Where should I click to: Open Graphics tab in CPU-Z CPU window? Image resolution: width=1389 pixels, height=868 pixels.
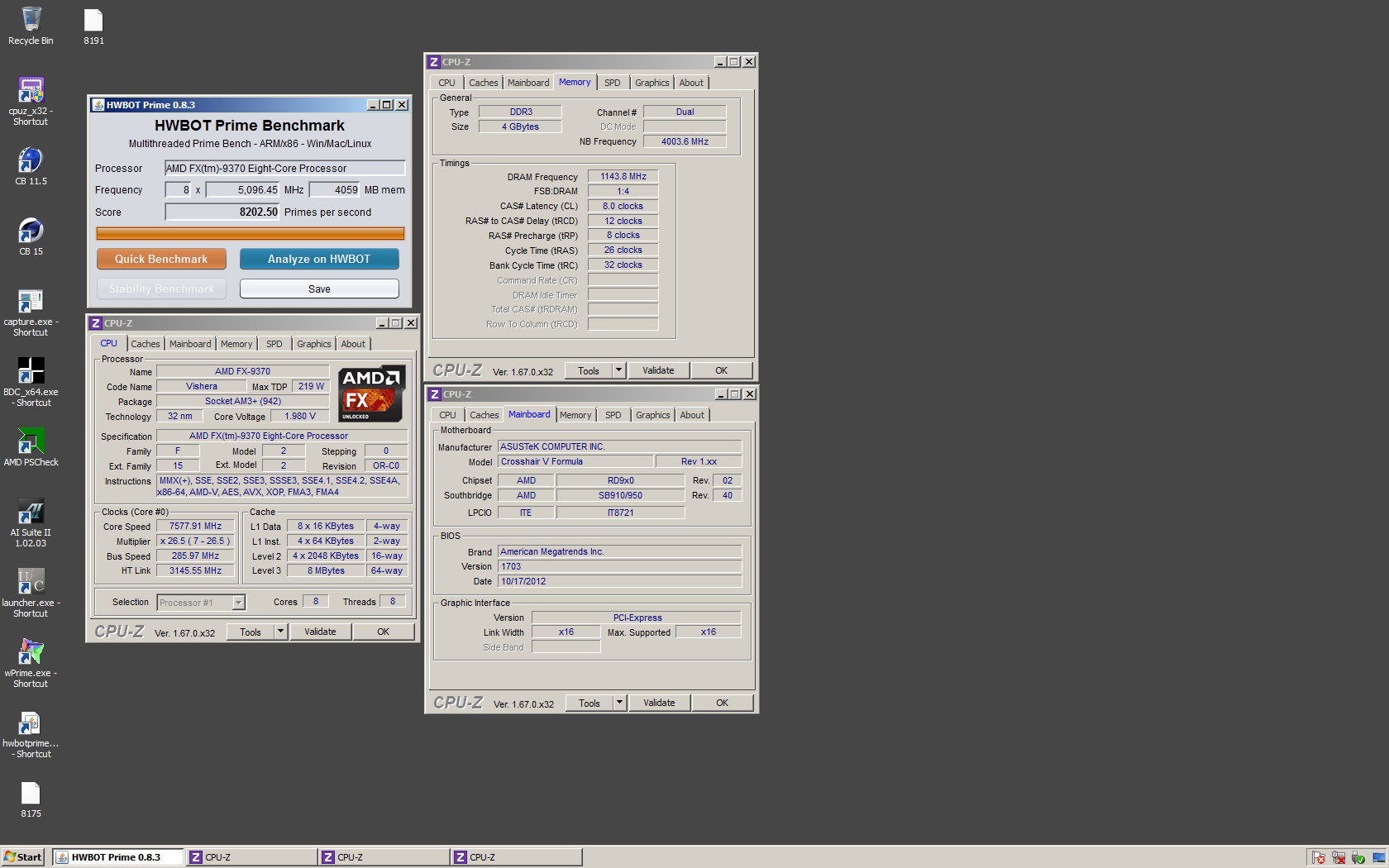click(314, 344)
